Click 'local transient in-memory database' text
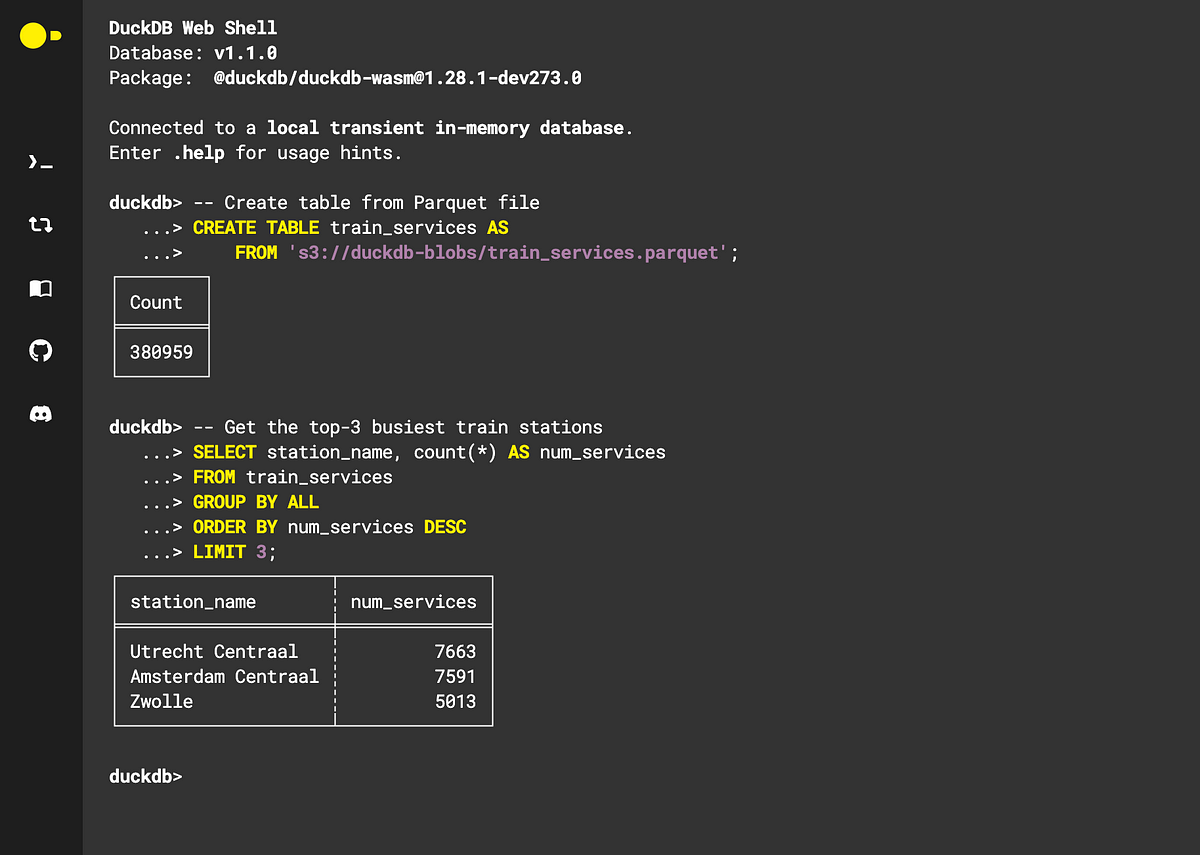1200x855 pixels. [x=445, y=128]
